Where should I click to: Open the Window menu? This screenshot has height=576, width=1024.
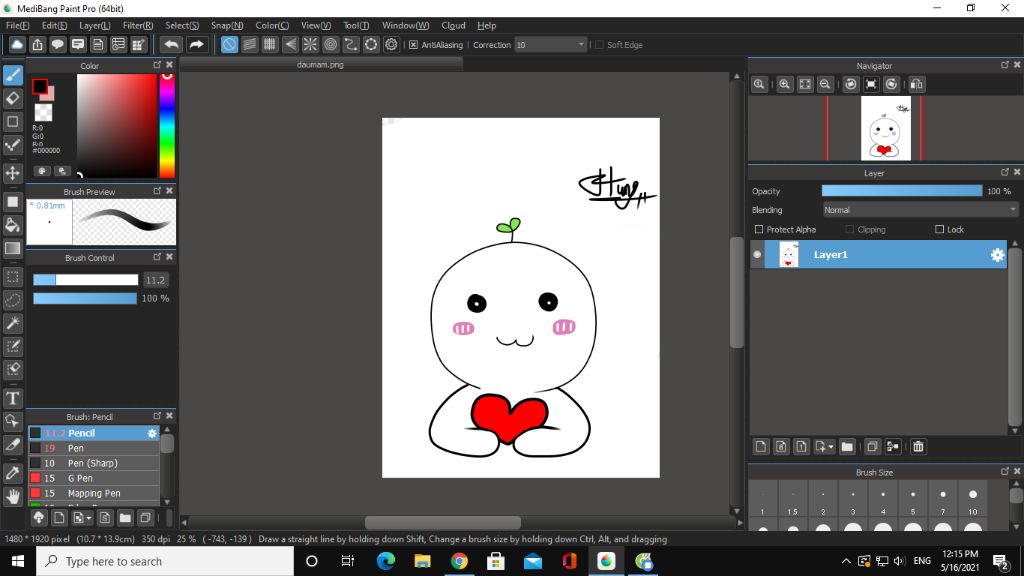click(x=406, y=25)
